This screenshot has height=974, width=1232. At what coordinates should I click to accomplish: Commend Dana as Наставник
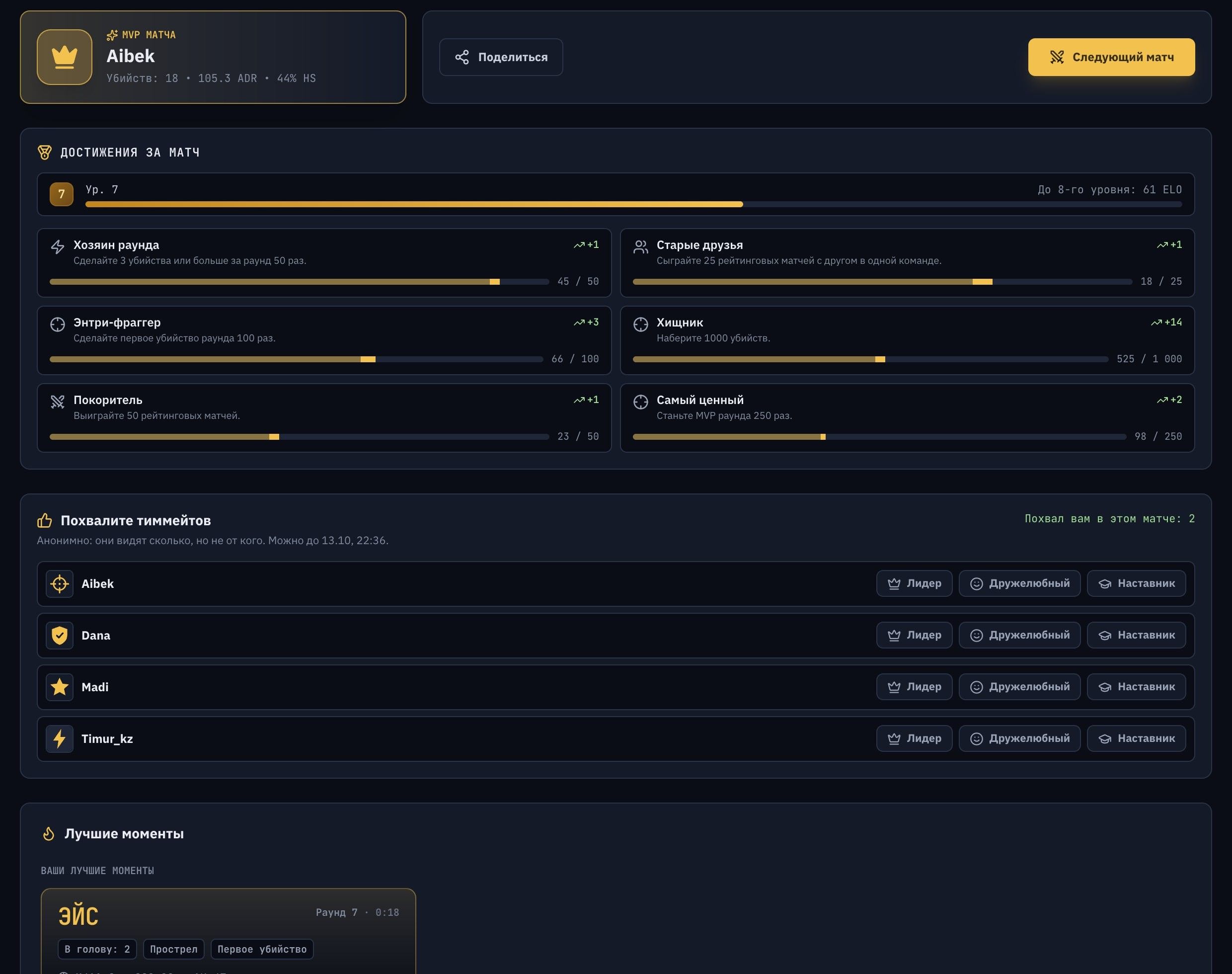point(1136,635)
